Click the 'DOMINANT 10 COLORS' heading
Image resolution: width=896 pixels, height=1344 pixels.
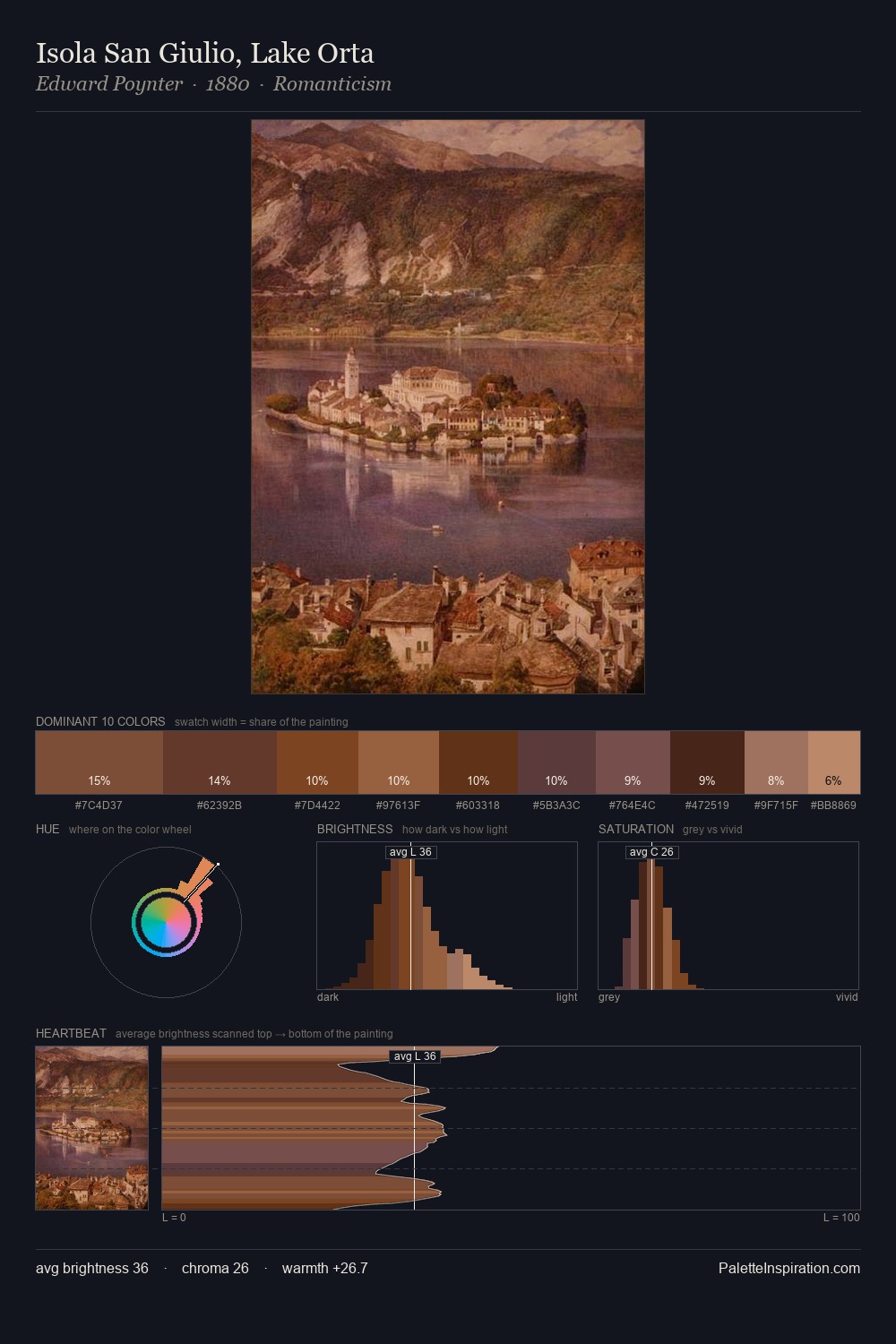(x=100, y=722)
